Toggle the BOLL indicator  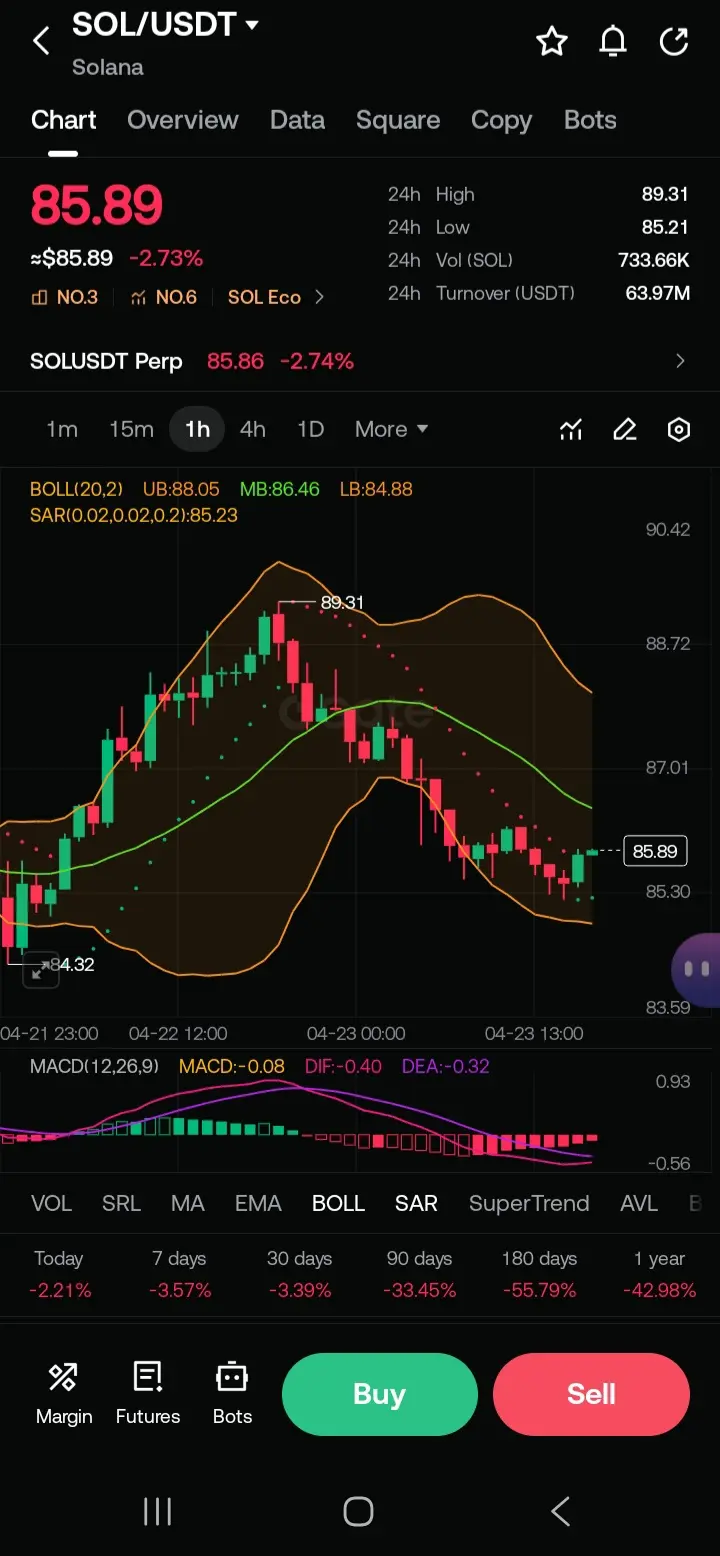tap(338, 1203)
